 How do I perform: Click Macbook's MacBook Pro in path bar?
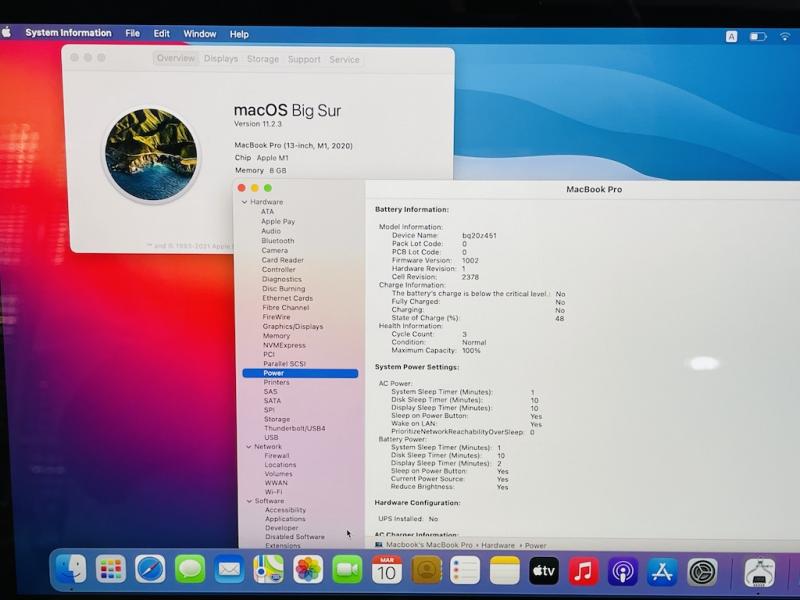pos(429,545)
